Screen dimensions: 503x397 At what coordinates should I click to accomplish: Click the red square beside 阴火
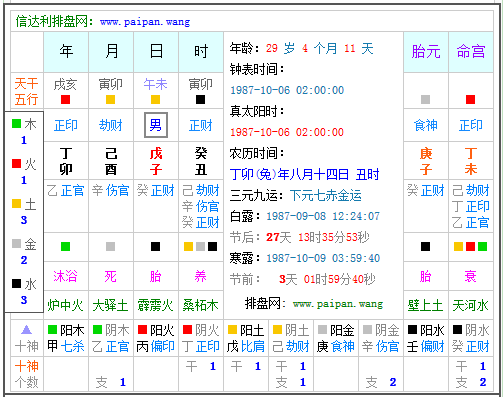[187, 330]
